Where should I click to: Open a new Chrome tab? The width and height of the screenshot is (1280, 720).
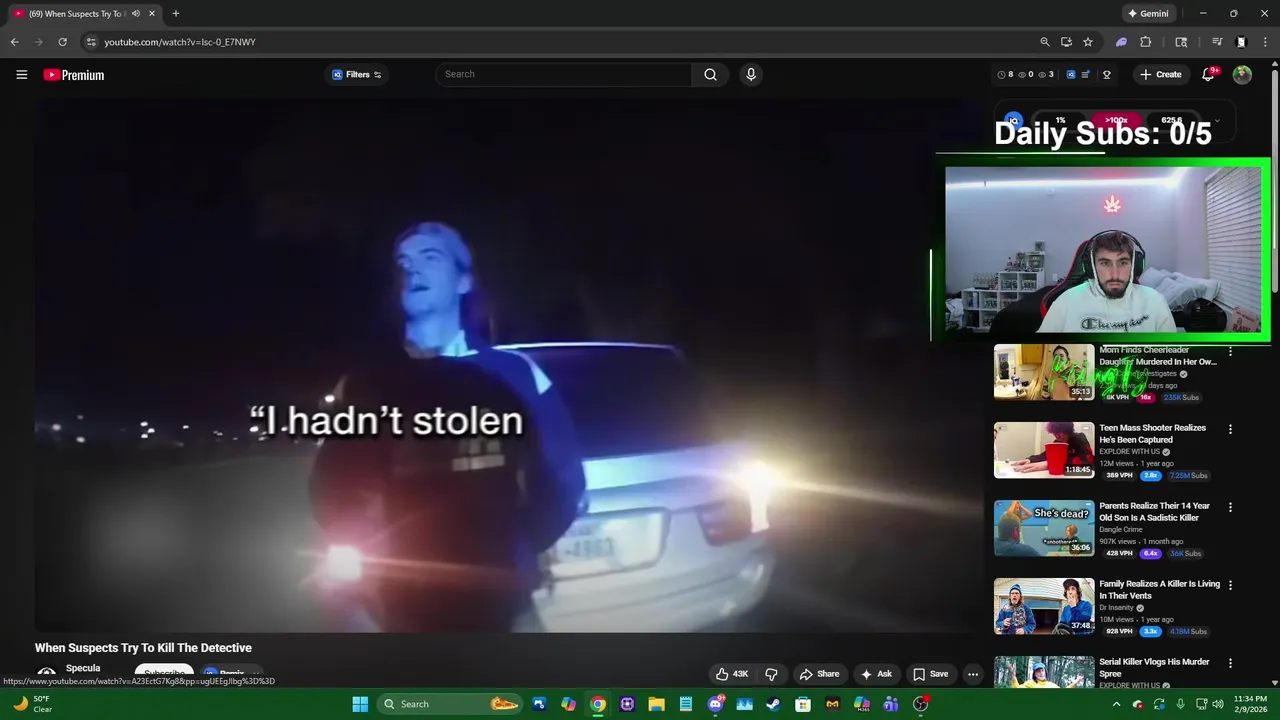click(176, 14)
